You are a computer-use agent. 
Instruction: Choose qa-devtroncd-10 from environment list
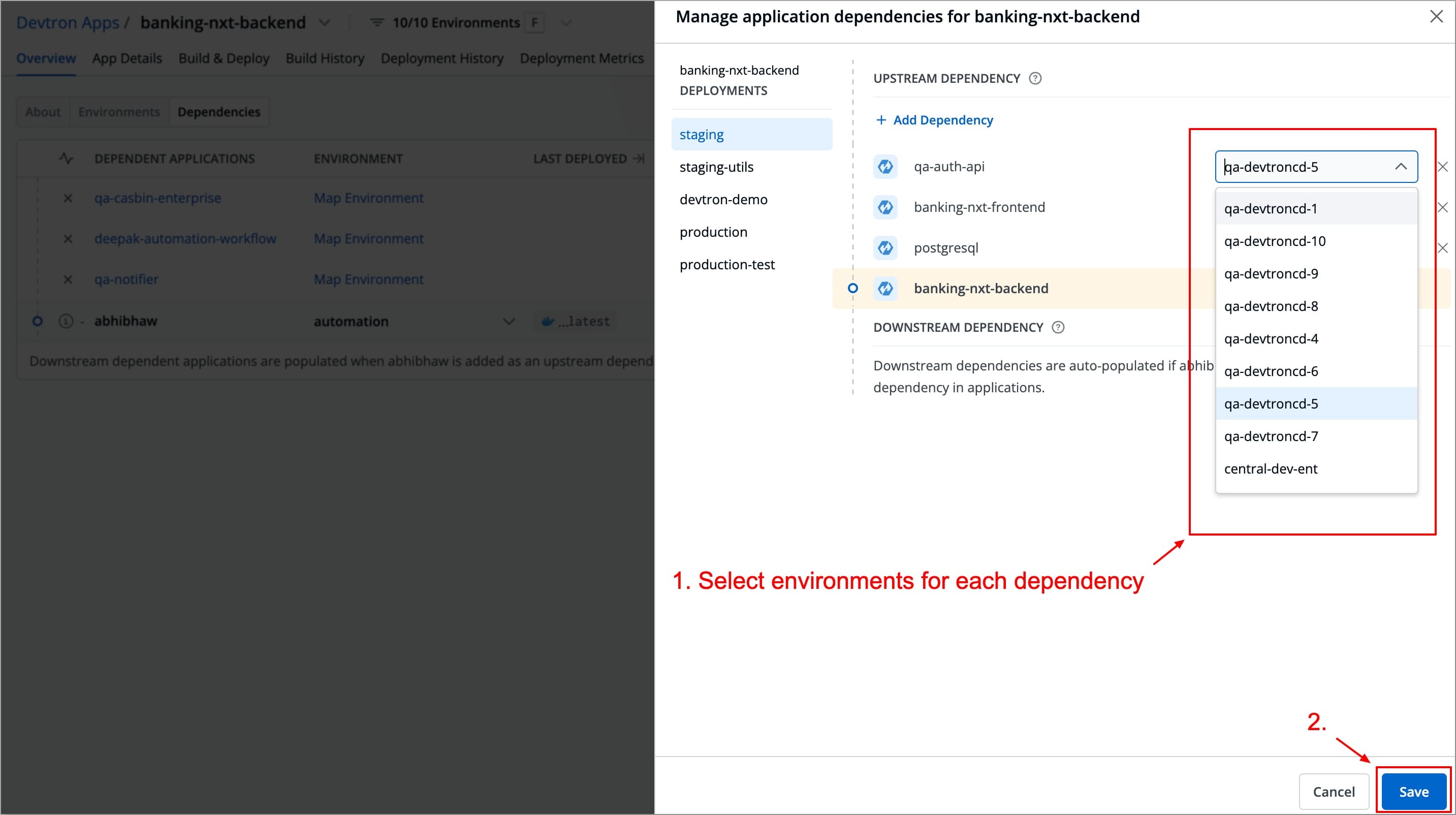point(1316,241)
